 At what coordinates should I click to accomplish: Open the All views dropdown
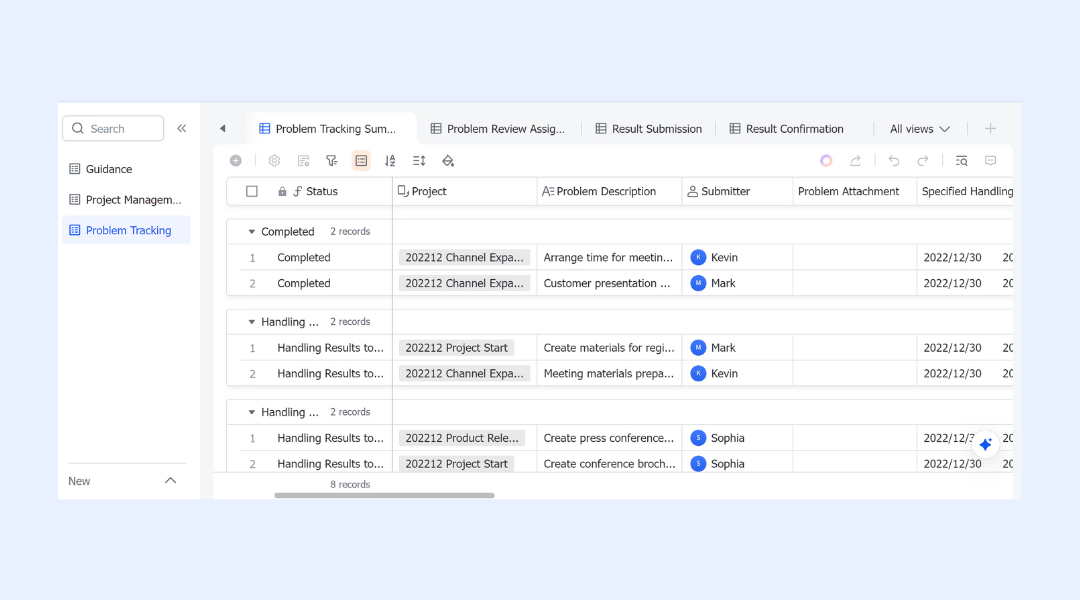(x=920, y=129)
